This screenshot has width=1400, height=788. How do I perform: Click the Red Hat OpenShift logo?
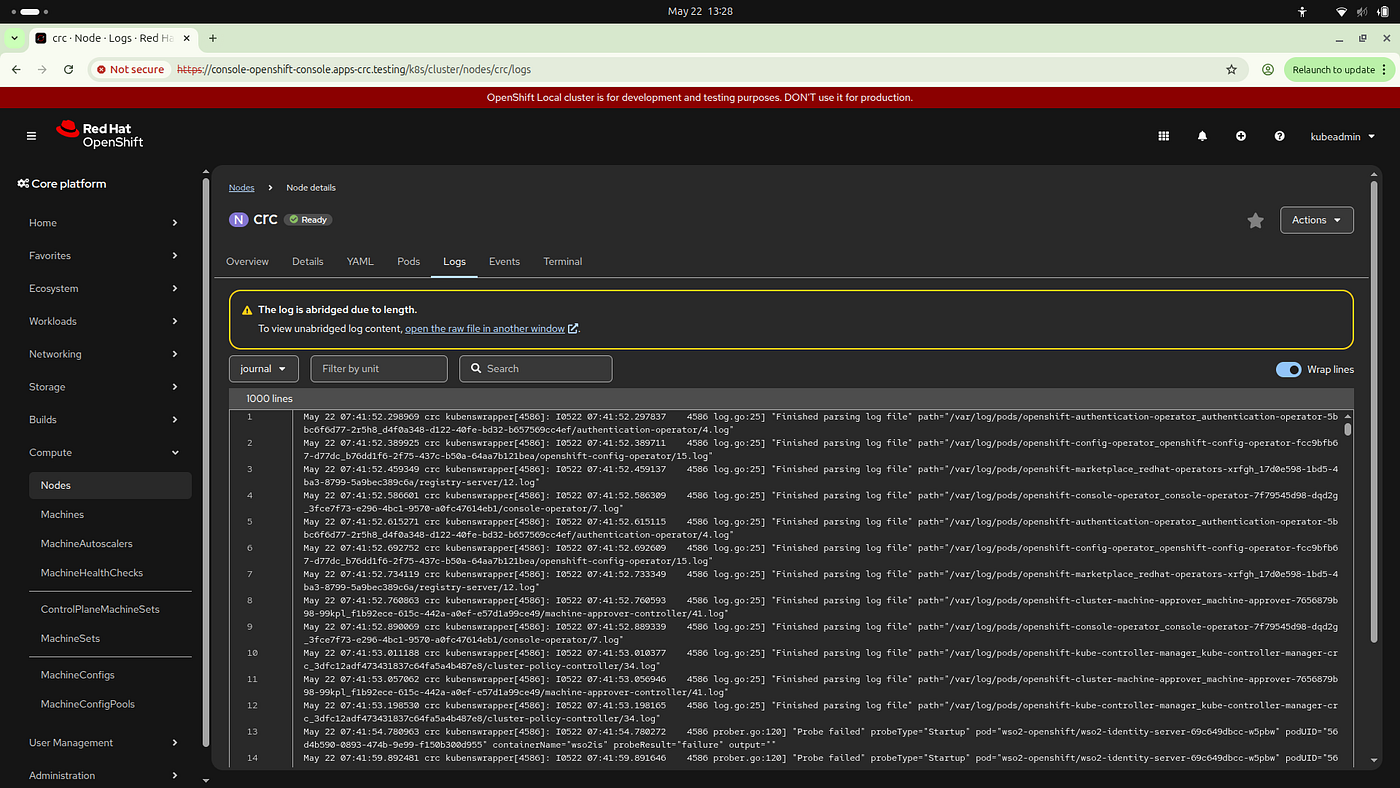(x=100, y=135)
